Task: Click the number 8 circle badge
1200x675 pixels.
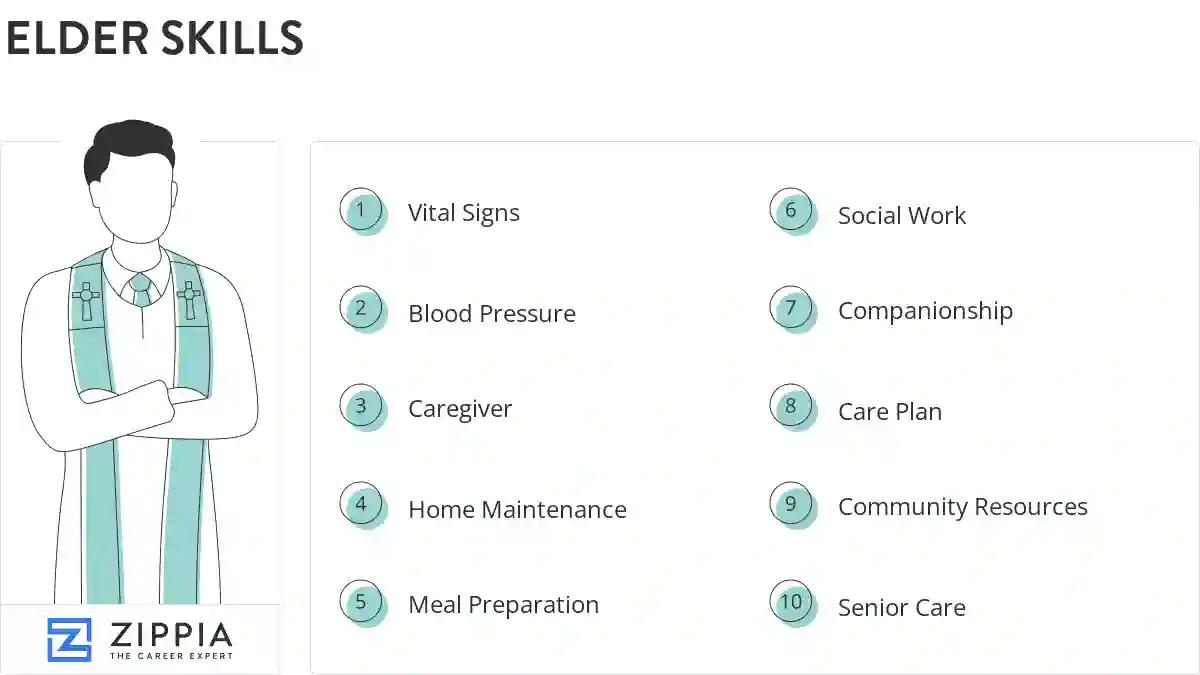Action: click(x=791, y=406)
